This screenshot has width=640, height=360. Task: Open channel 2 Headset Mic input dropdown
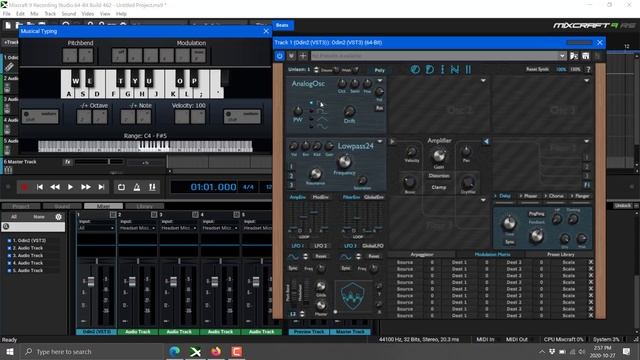tap(137, 228)
